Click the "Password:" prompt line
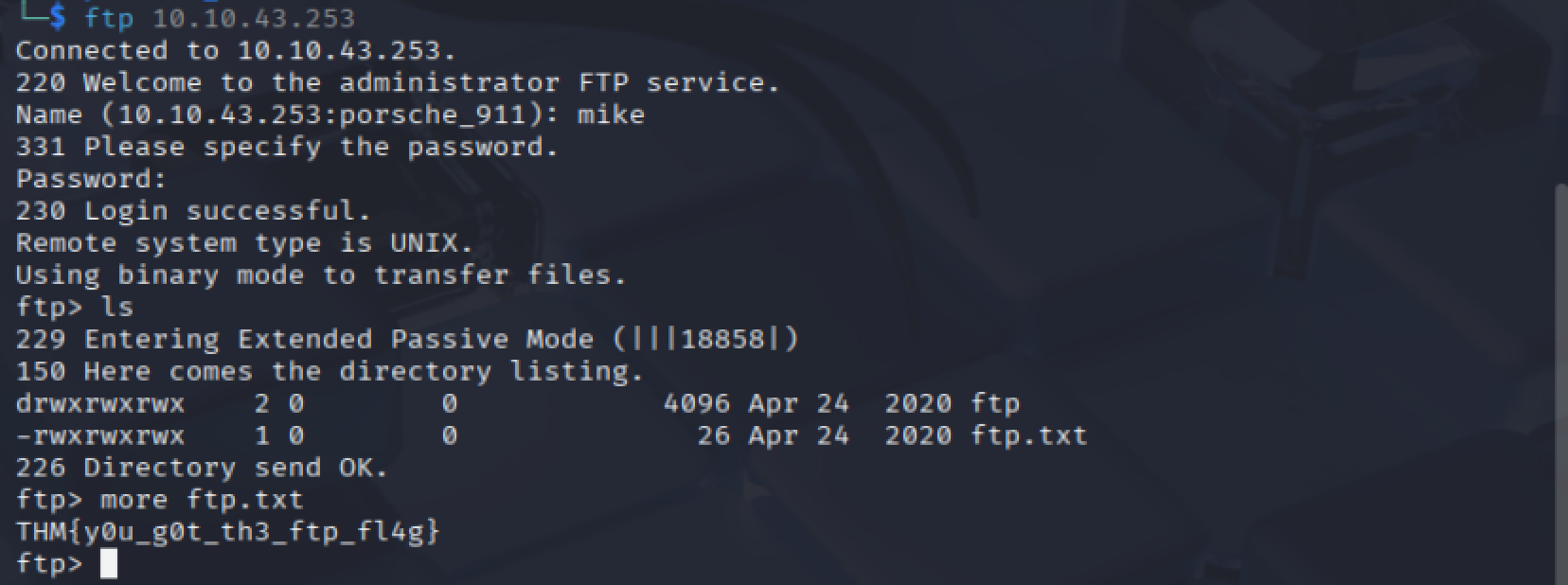The image size is (1568, 585). [x=91, y=179]
